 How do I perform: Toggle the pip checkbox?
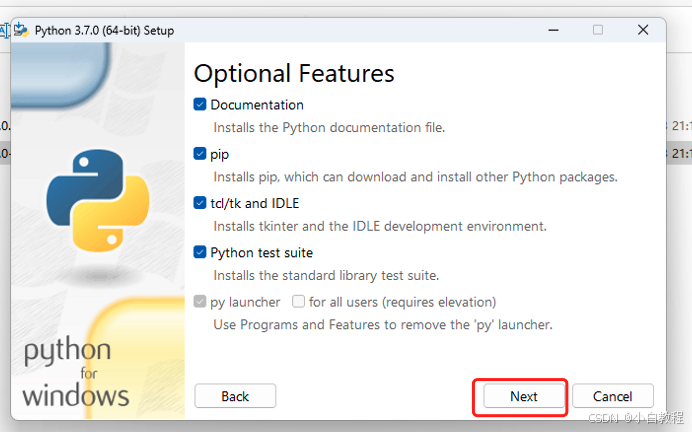[200, 154]
